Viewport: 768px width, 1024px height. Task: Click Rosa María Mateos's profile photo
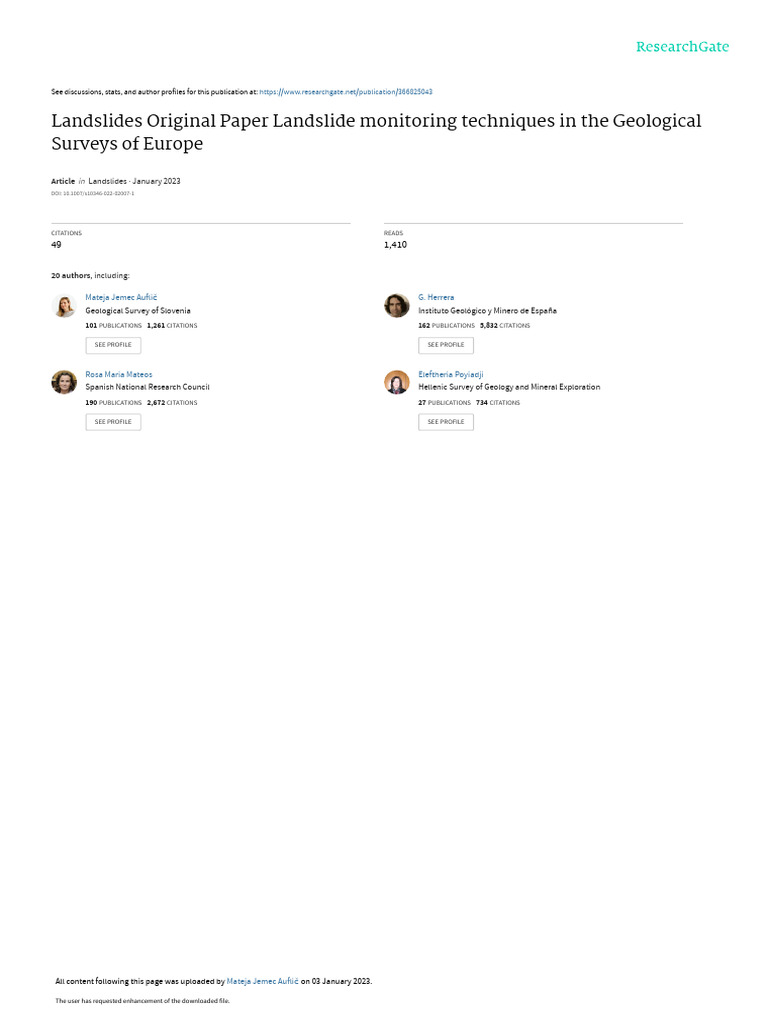pyautogui.click(x=64, y=382)
